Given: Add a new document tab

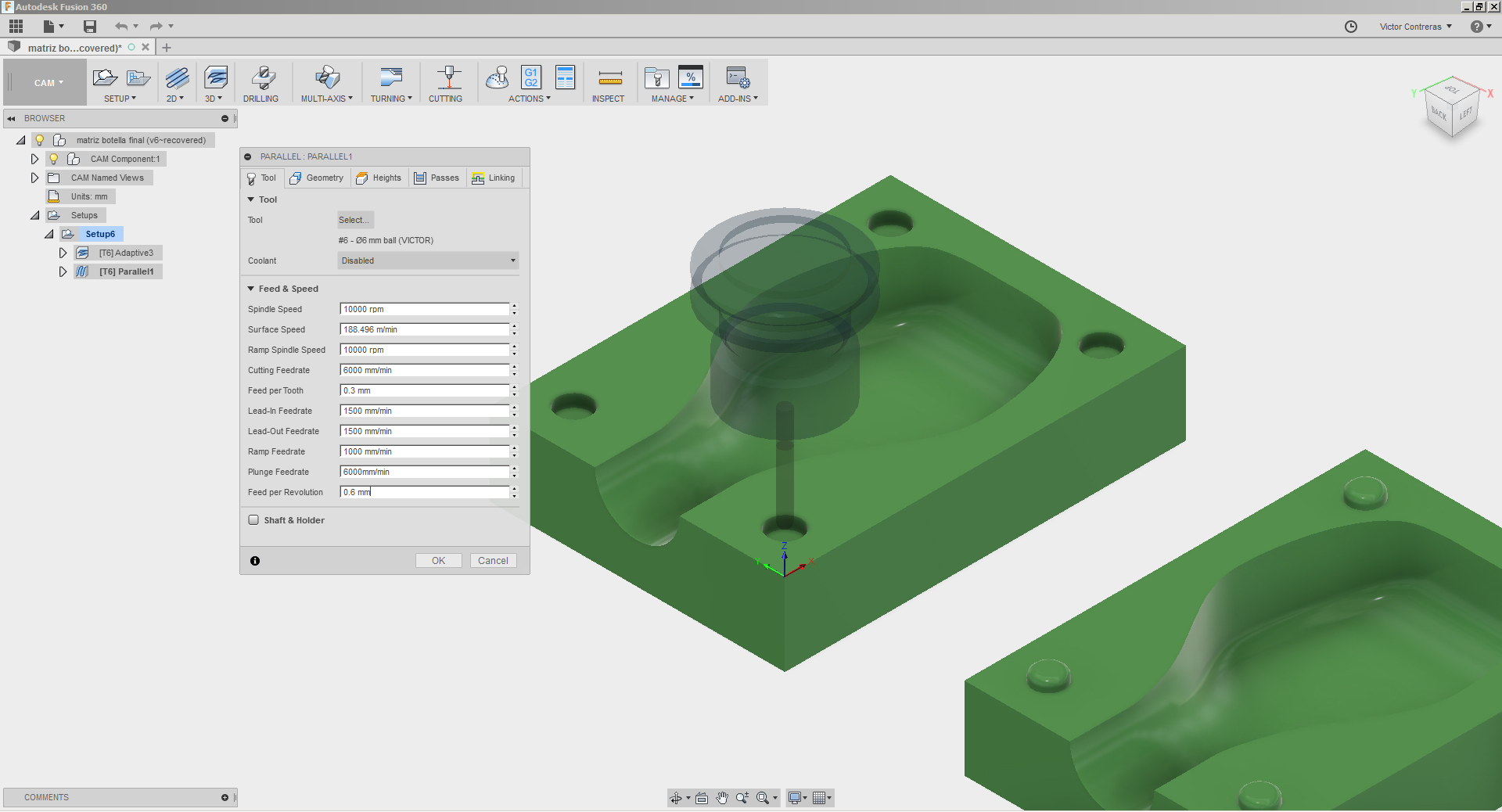Looking at the screenshot, I should (x=167, y=48).
